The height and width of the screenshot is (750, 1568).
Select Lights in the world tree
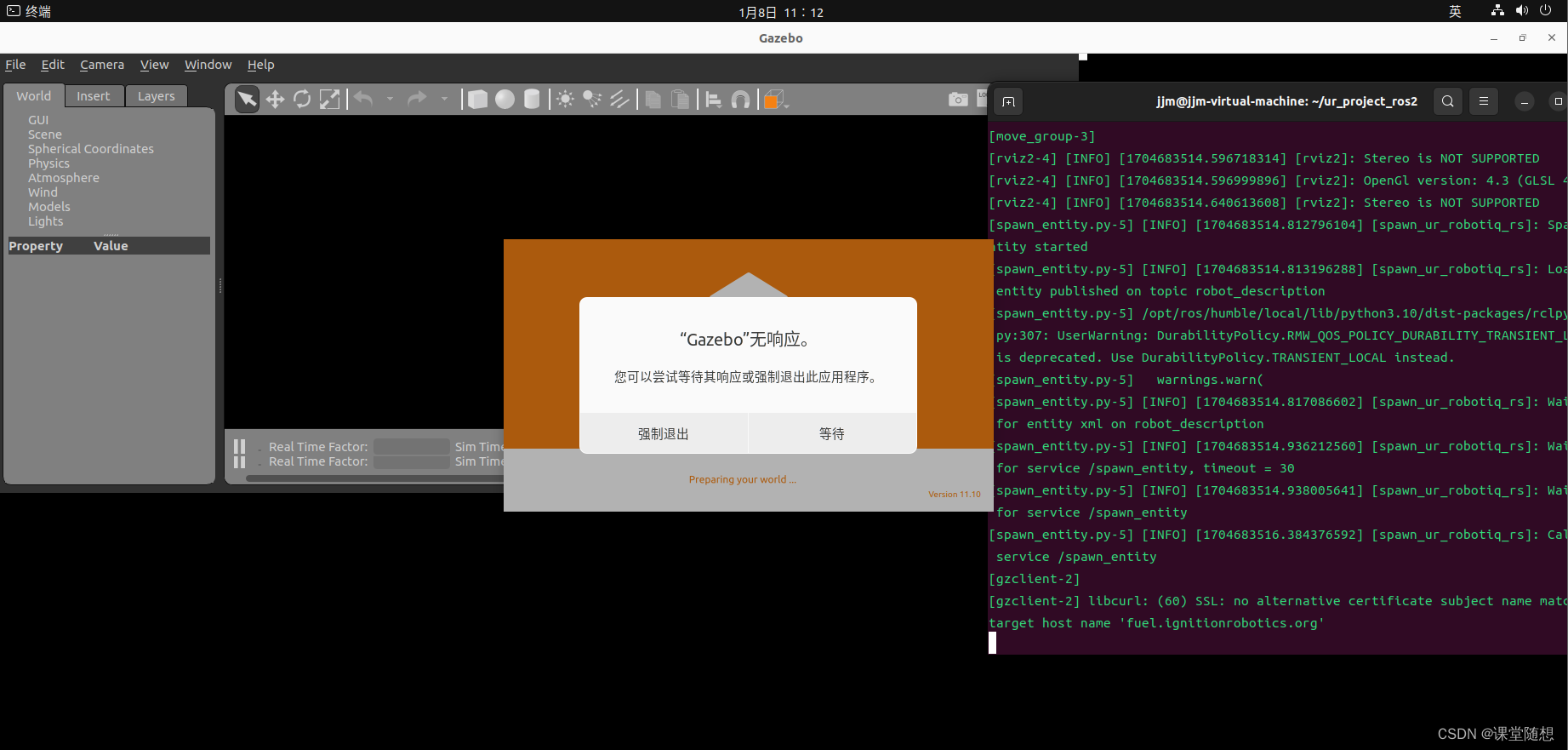[46, 221]
